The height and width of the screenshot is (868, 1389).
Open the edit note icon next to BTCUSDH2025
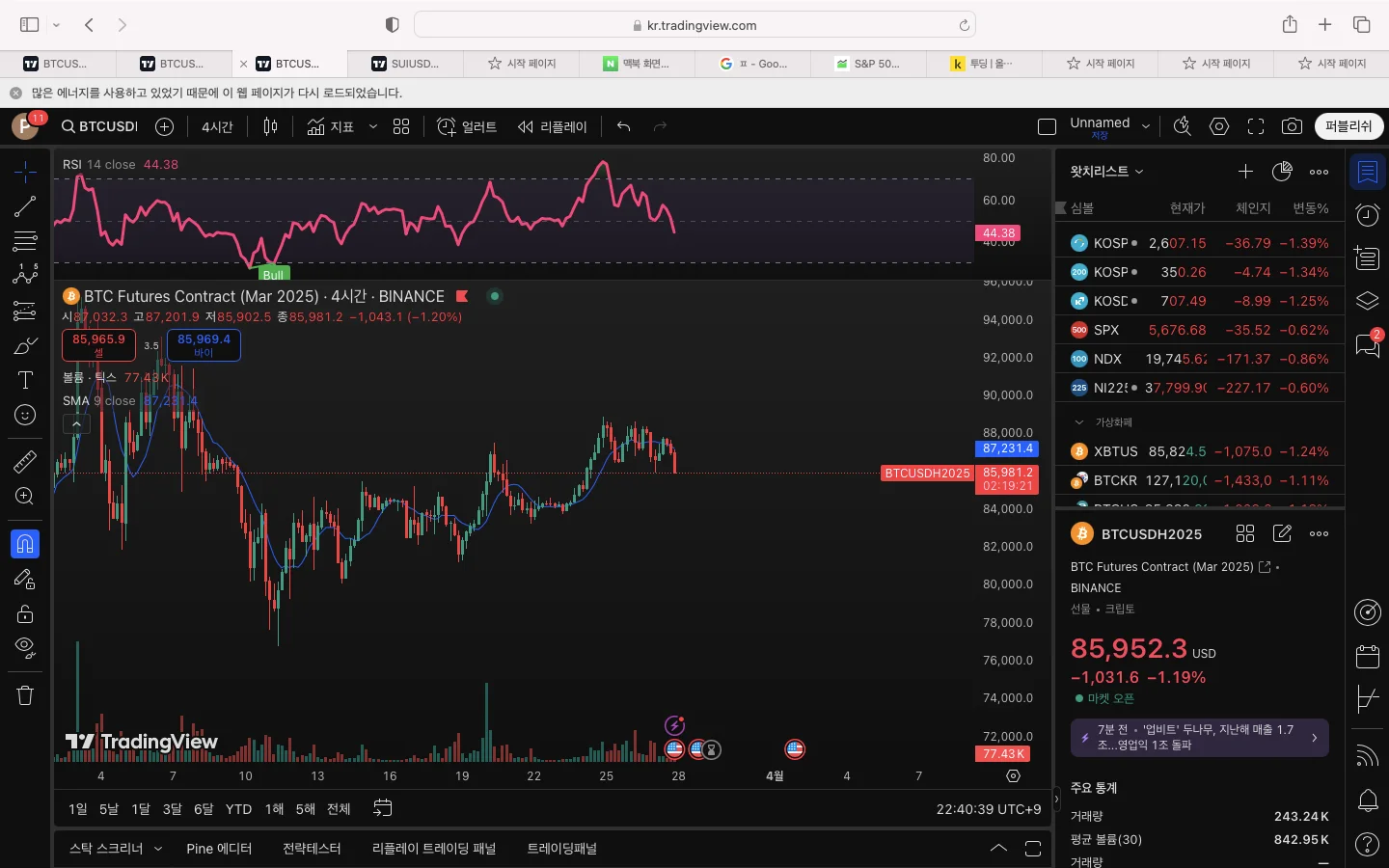[1282, 533]
